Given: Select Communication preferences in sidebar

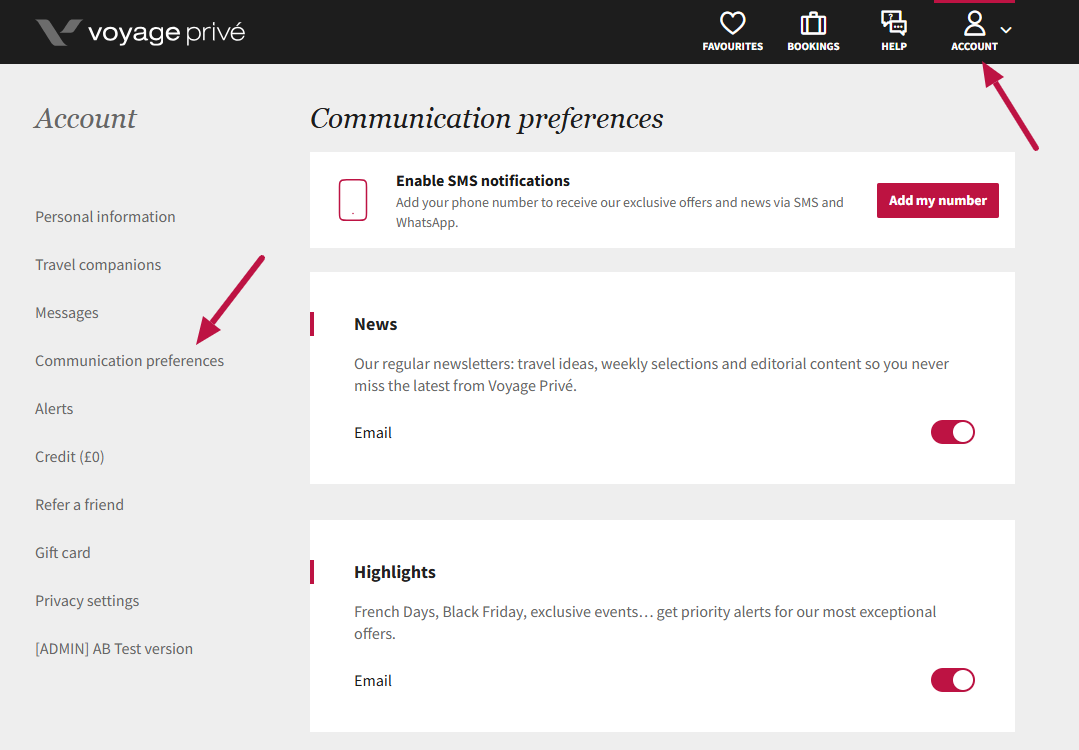Looking at the screenshot, I should point(129,361).
